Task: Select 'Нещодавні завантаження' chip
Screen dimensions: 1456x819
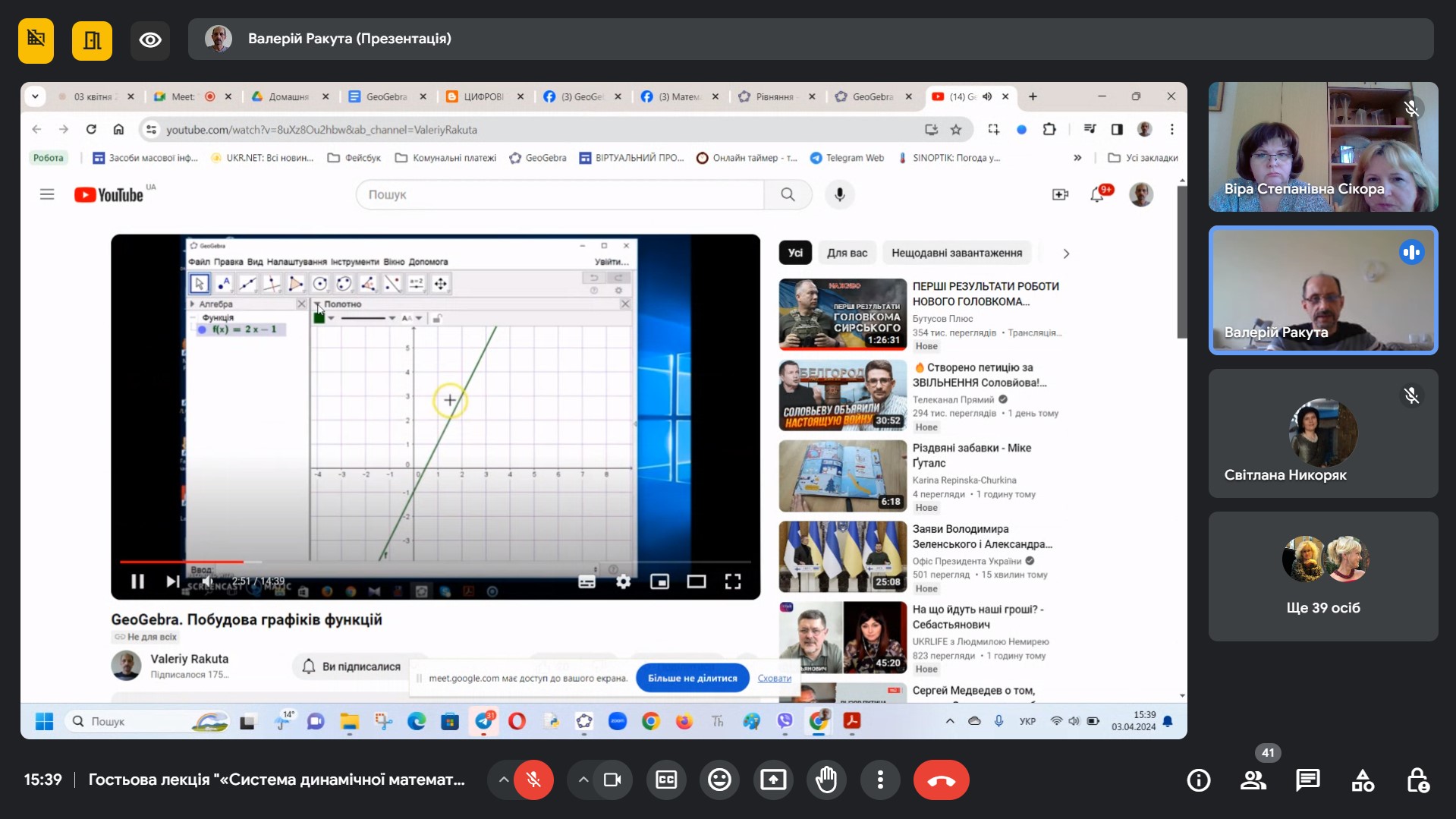Action: pos(956,253)
